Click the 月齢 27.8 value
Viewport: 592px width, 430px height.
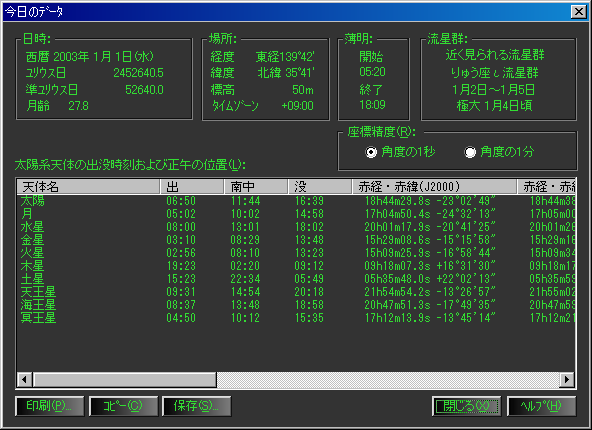coord(79,106)
